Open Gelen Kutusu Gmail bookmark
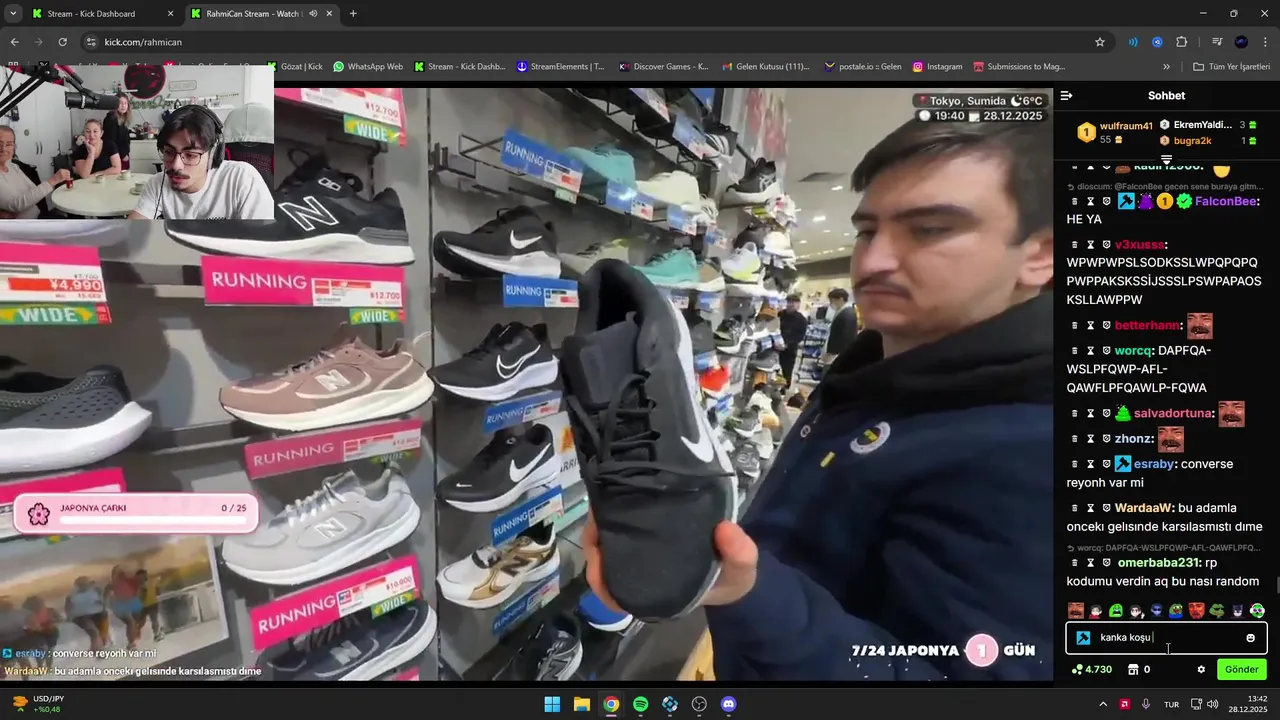The width and height of the screenshot is (1280, 720). coord(765,67)
